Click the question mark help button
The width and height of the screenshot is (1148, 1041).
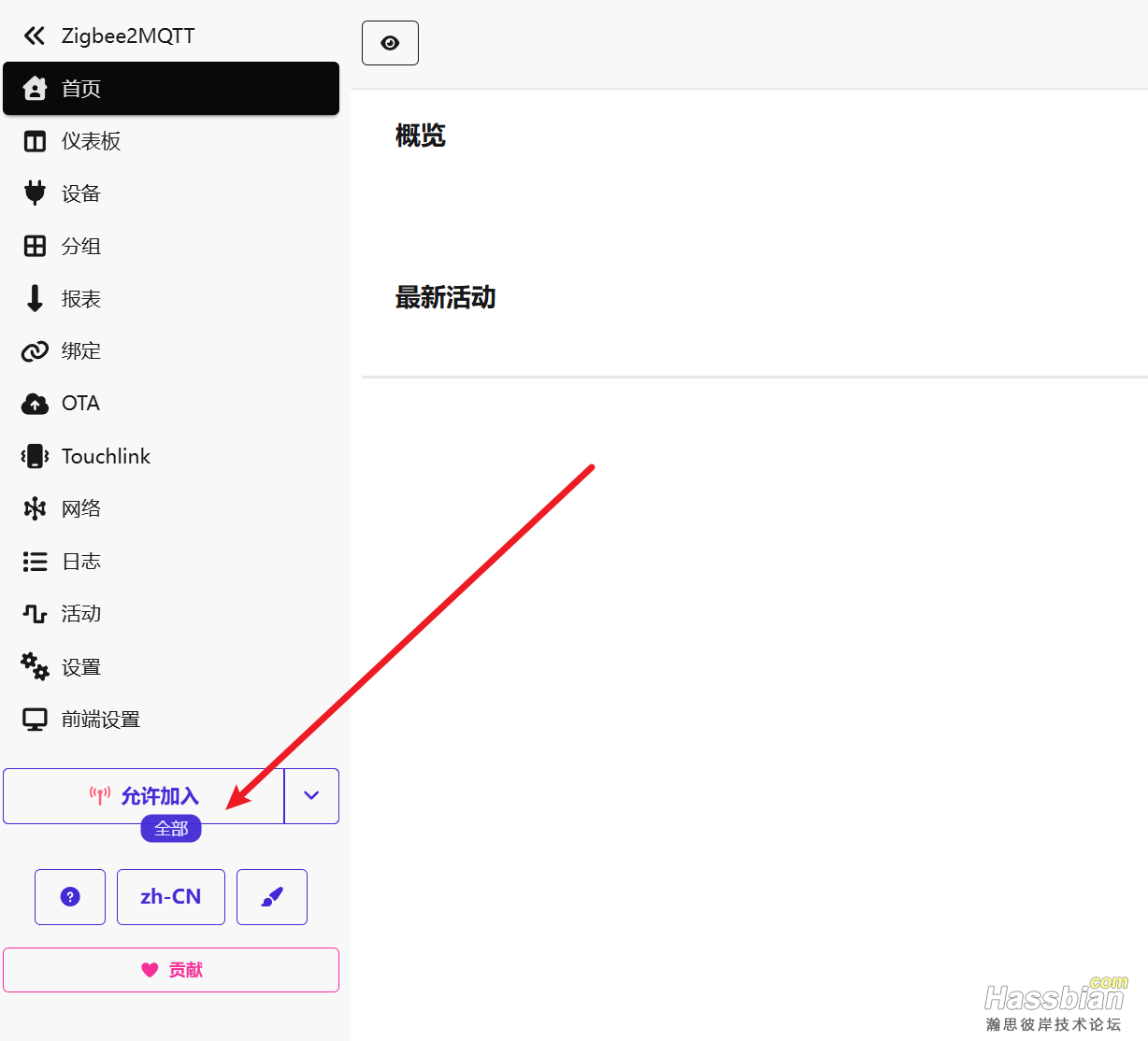pyautogui.click(x=70, y=897)
